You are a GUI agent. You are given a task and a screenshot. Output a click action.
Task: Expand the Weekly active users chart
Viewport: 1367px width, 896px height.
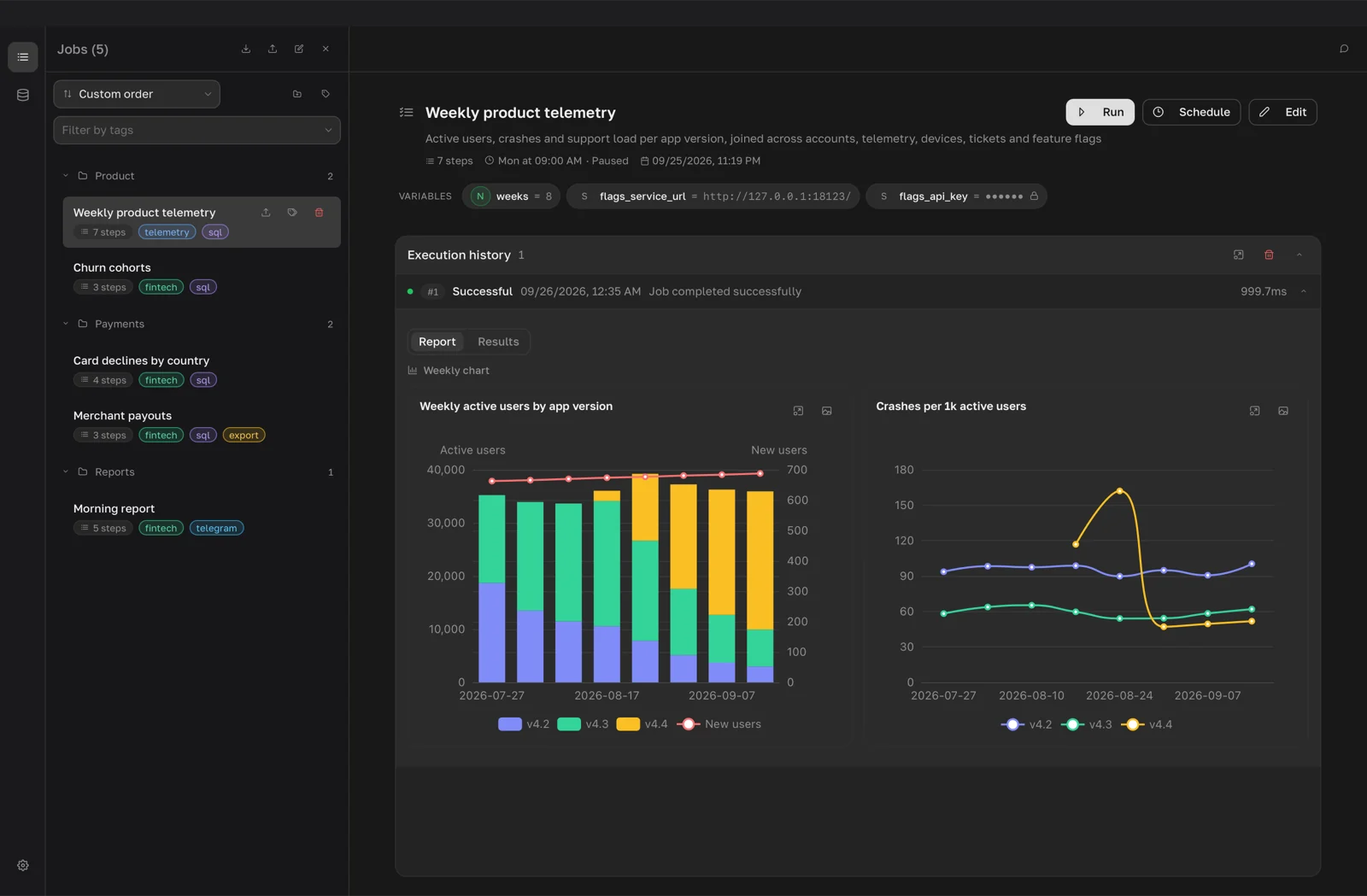[x=798, y=411]
